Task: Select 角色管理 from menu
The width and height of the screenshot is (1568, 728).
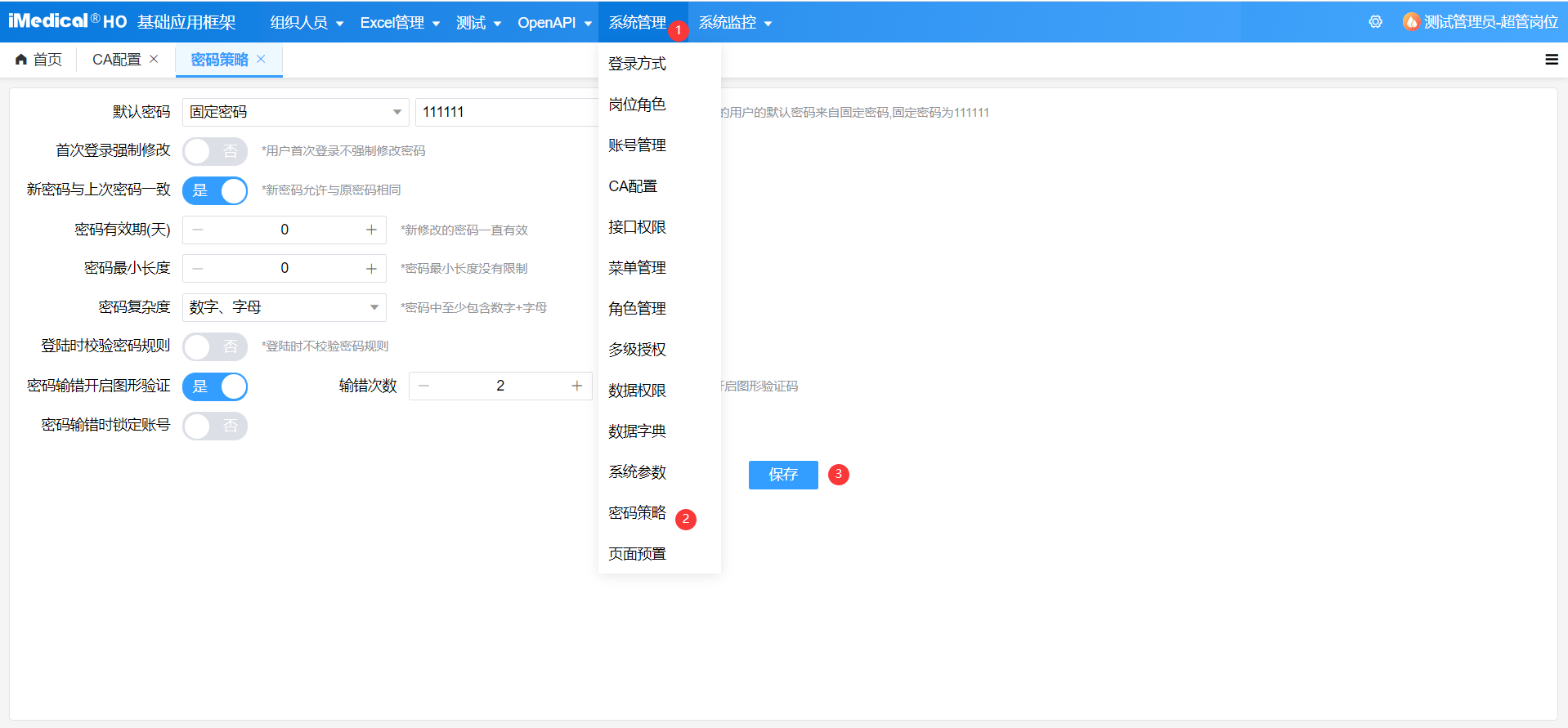Action: (660, 309)
